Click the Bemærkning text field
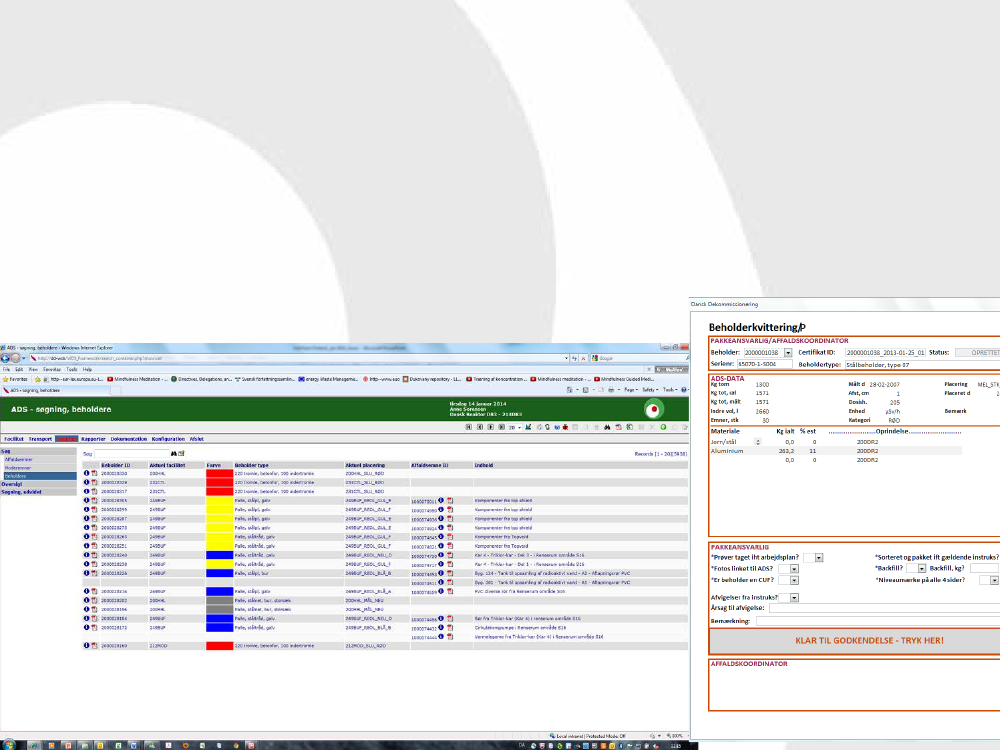This screenshot has width=1000, height=750. pyautogui.click(x=878, y=621)
